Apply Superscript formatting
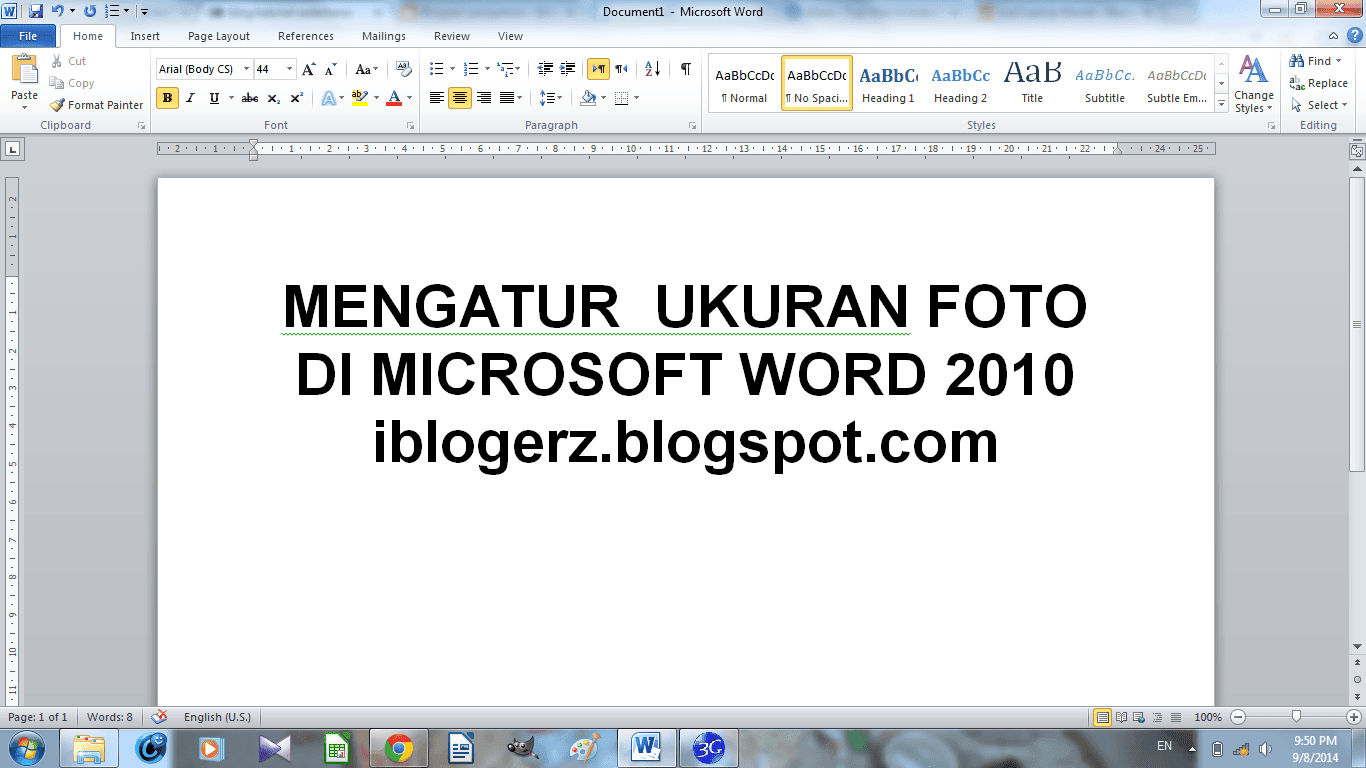The height and width of the screenshot is (768, 1366). click(x=296, y=98)
